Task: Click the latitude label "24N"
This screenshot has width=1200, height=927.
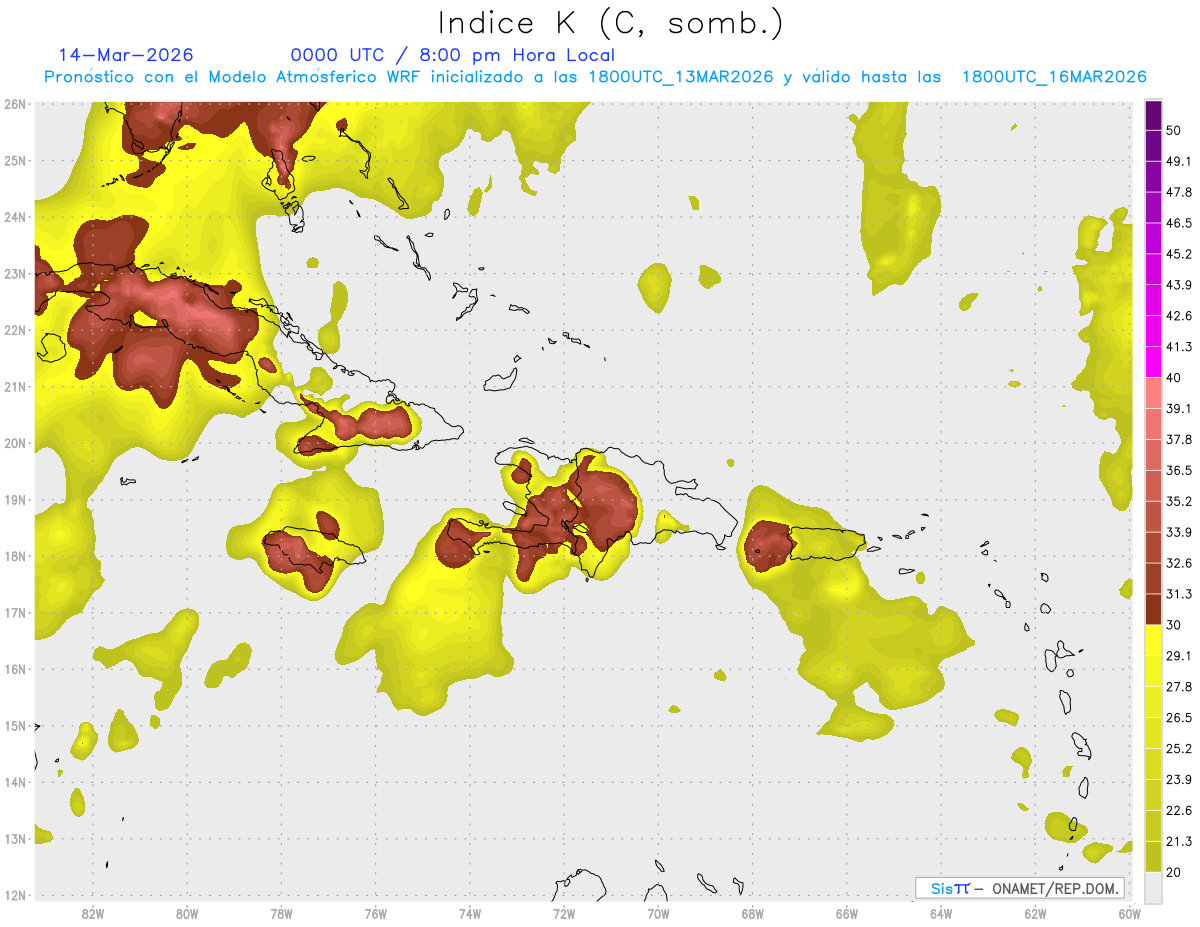Action: 15,217
